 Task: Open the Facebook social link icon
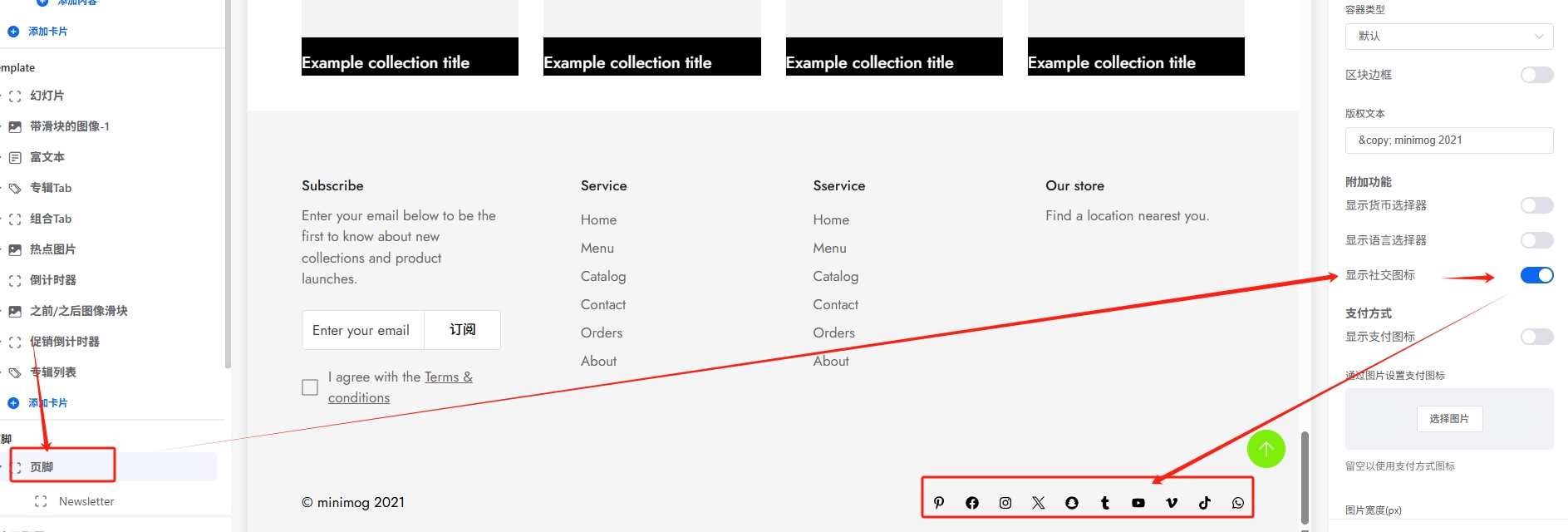[972, 503]
